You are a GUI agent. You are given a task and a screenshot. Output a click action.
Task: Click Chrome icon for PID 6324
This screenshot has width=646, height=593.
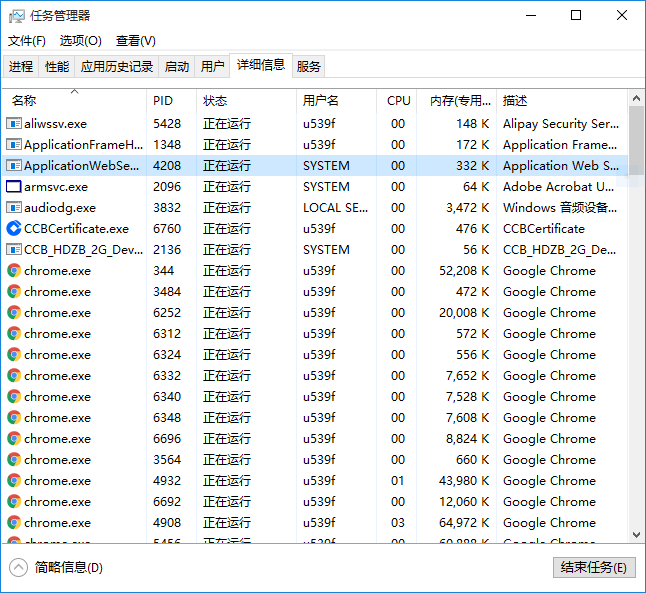click(x=14, y=354)
